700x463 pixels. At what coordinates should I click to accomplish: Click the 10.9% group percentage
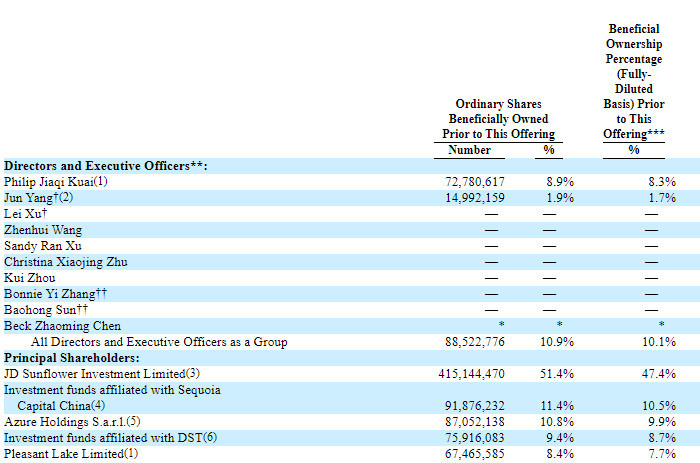(x=557, y=342)
